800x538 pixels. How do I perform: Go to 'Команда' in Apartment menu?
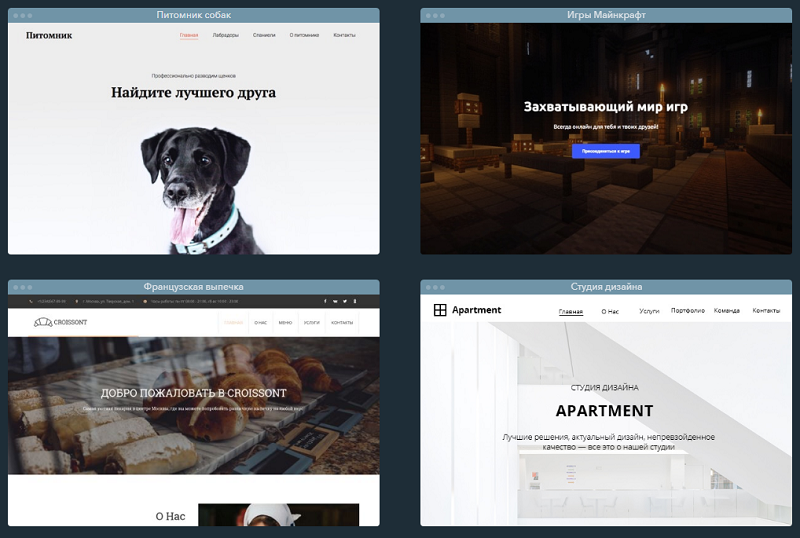(x=727, y=310)
